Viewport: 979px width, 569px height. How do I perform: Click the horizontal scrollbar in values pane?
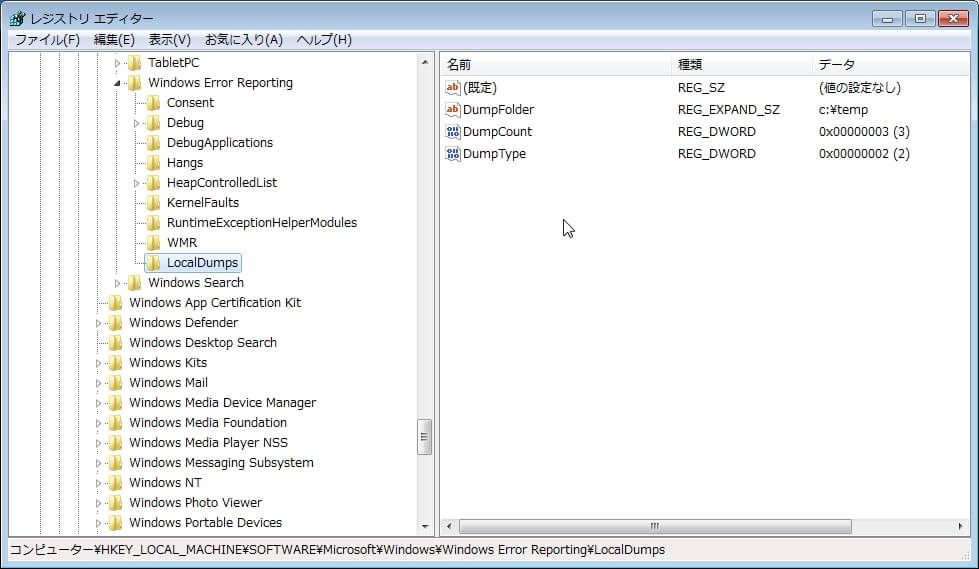[x=655, y=526]
